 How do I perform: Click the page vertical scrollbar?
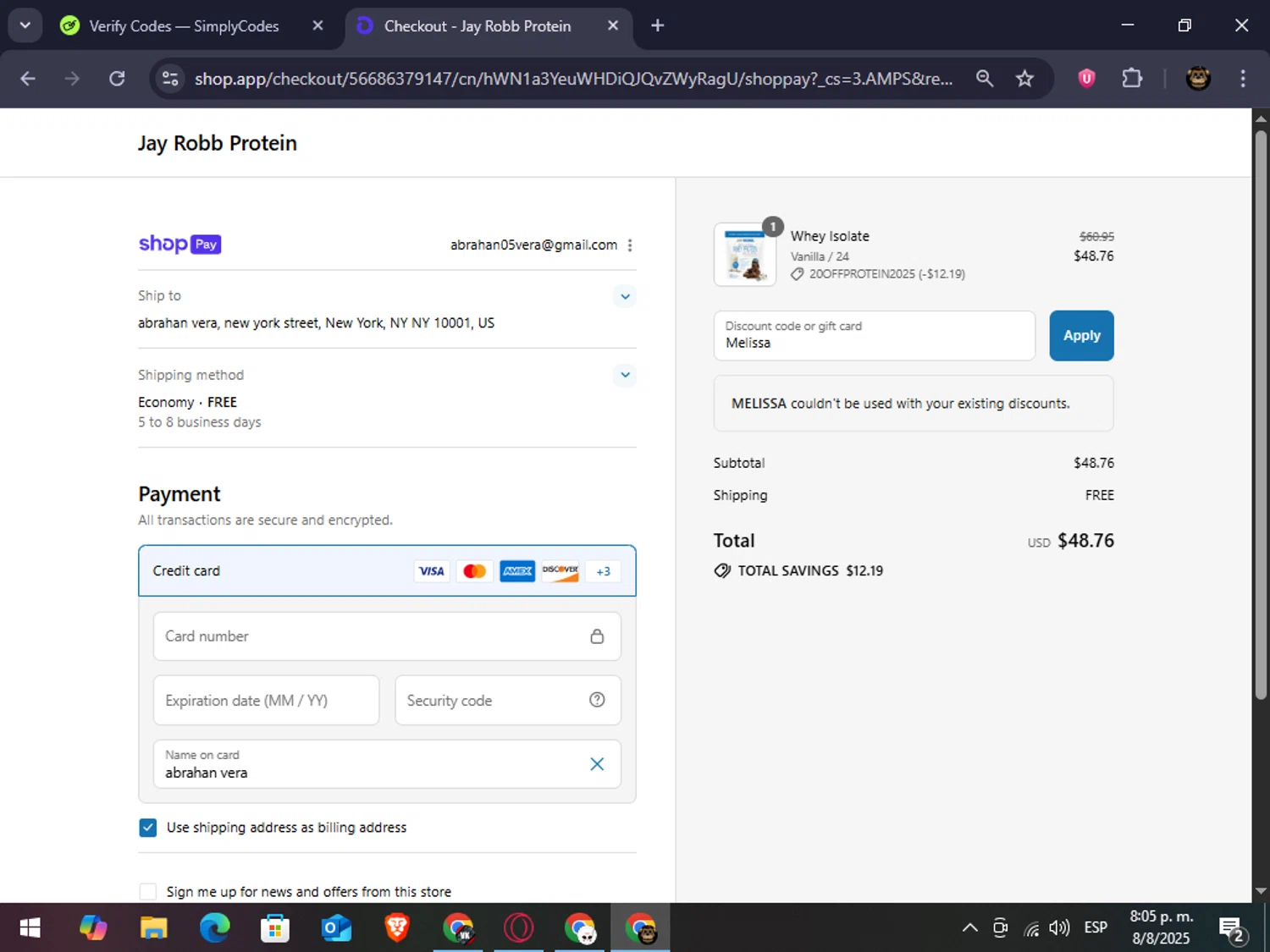[x=1261, y=415]
